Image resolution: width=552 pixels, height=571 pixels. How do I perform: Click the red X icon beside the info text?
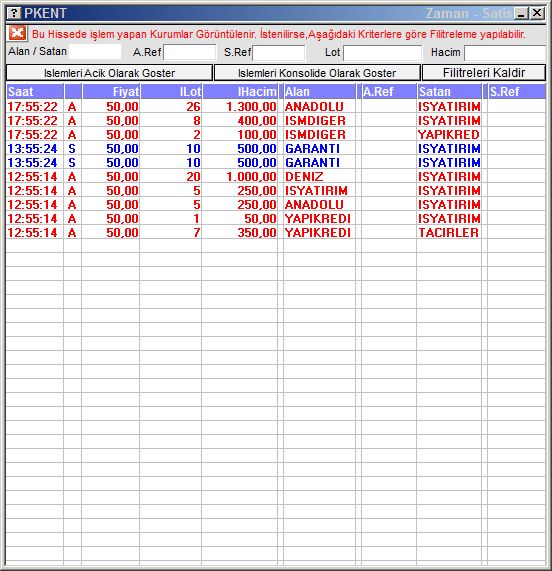(17, 33)
